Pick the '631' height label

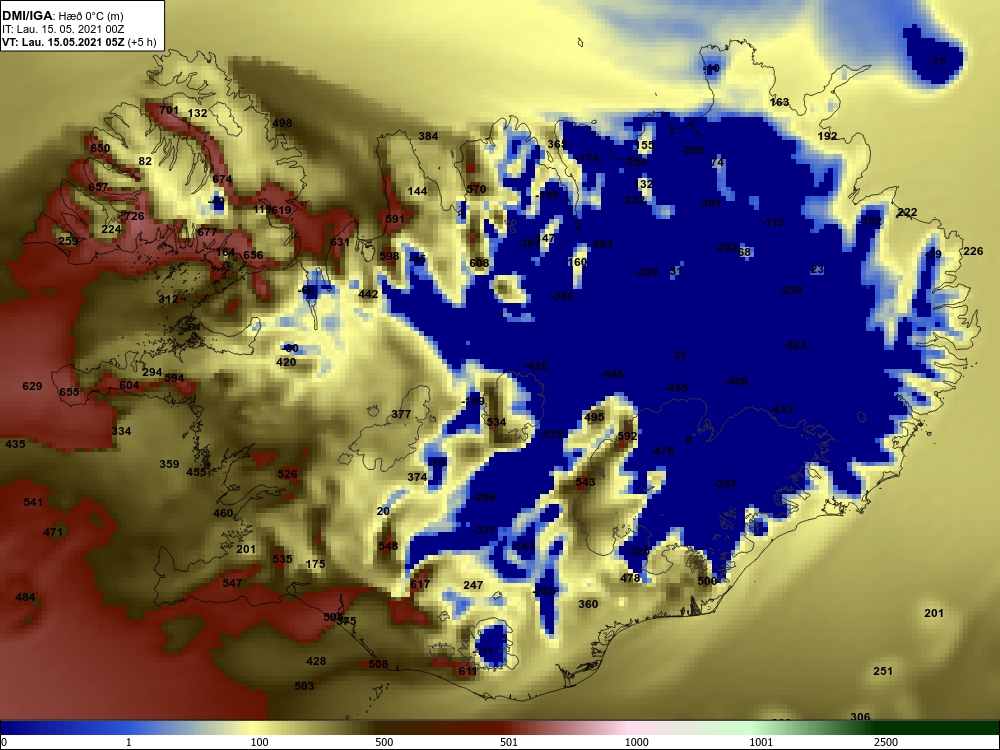[339, 242]
